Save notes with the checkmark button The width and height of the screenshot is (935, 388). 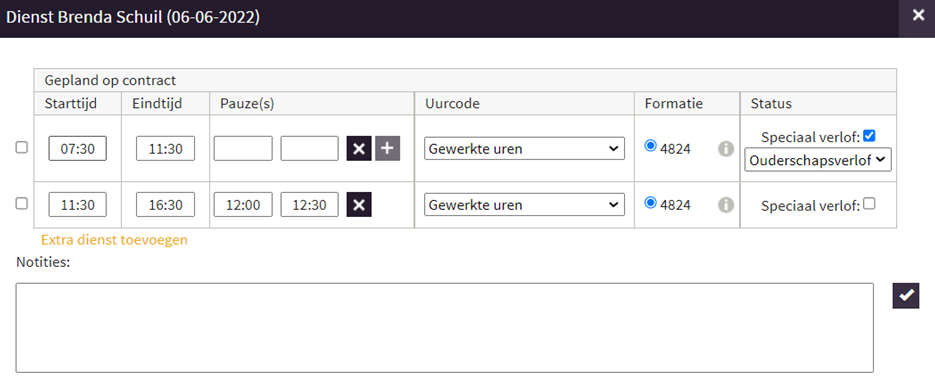point(906,296)
